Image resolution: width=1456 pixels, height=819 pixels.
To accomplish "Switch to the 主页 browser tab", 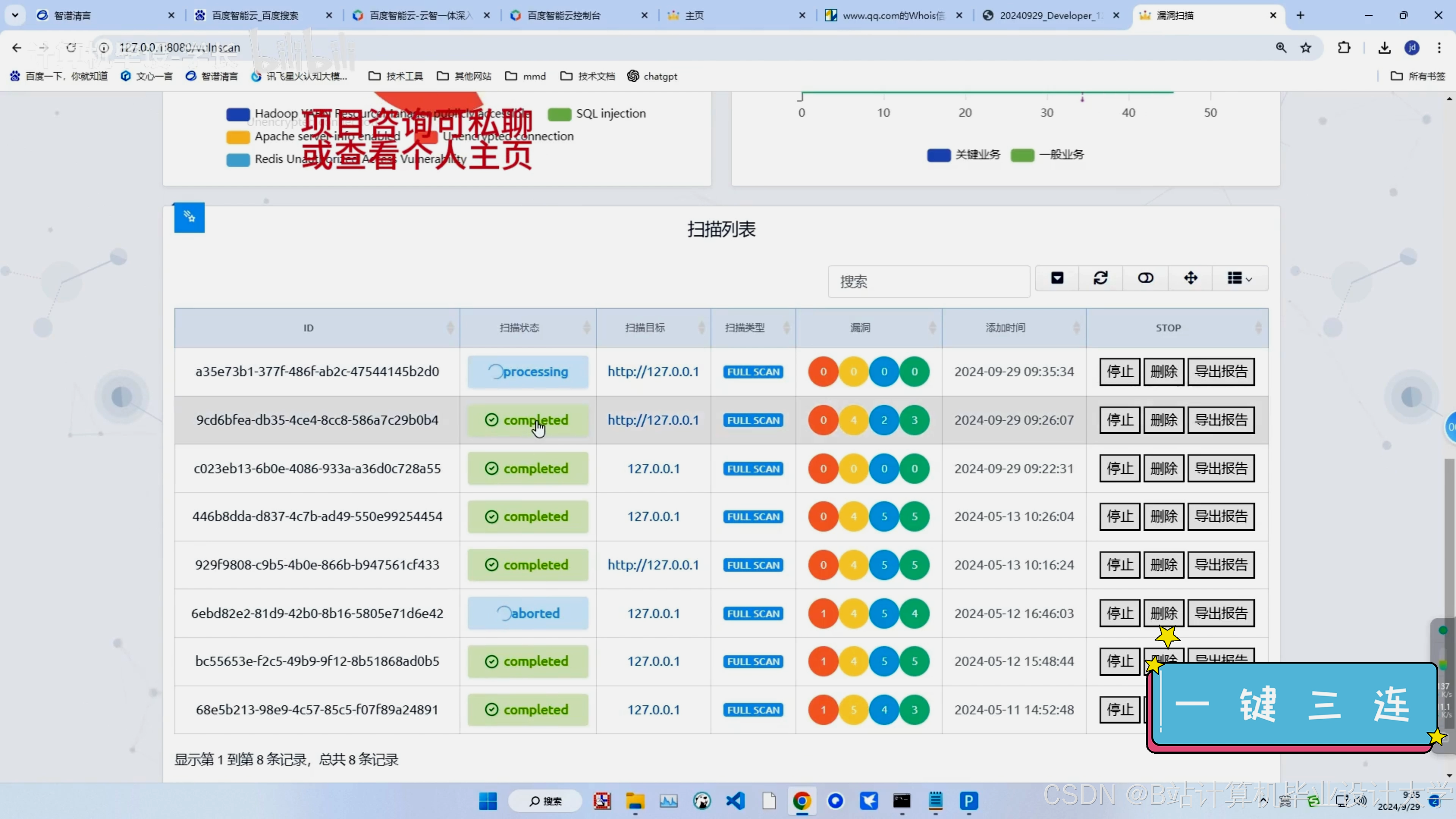I will (694, 15).
